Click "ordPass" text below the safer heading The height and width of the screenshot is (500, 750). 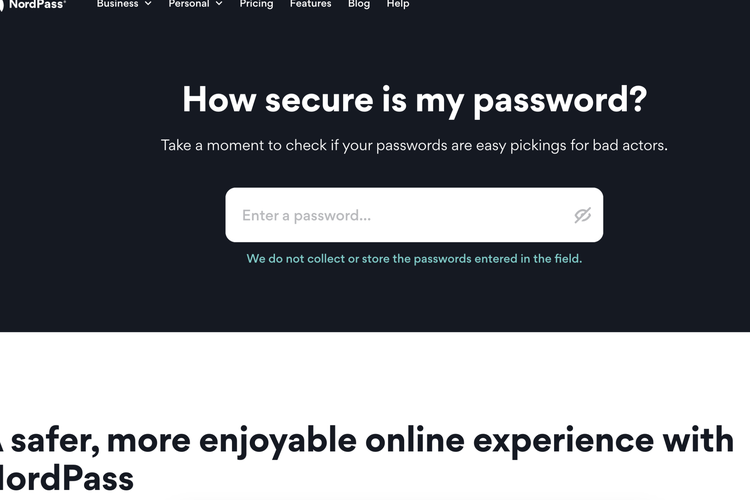[70, 477]
